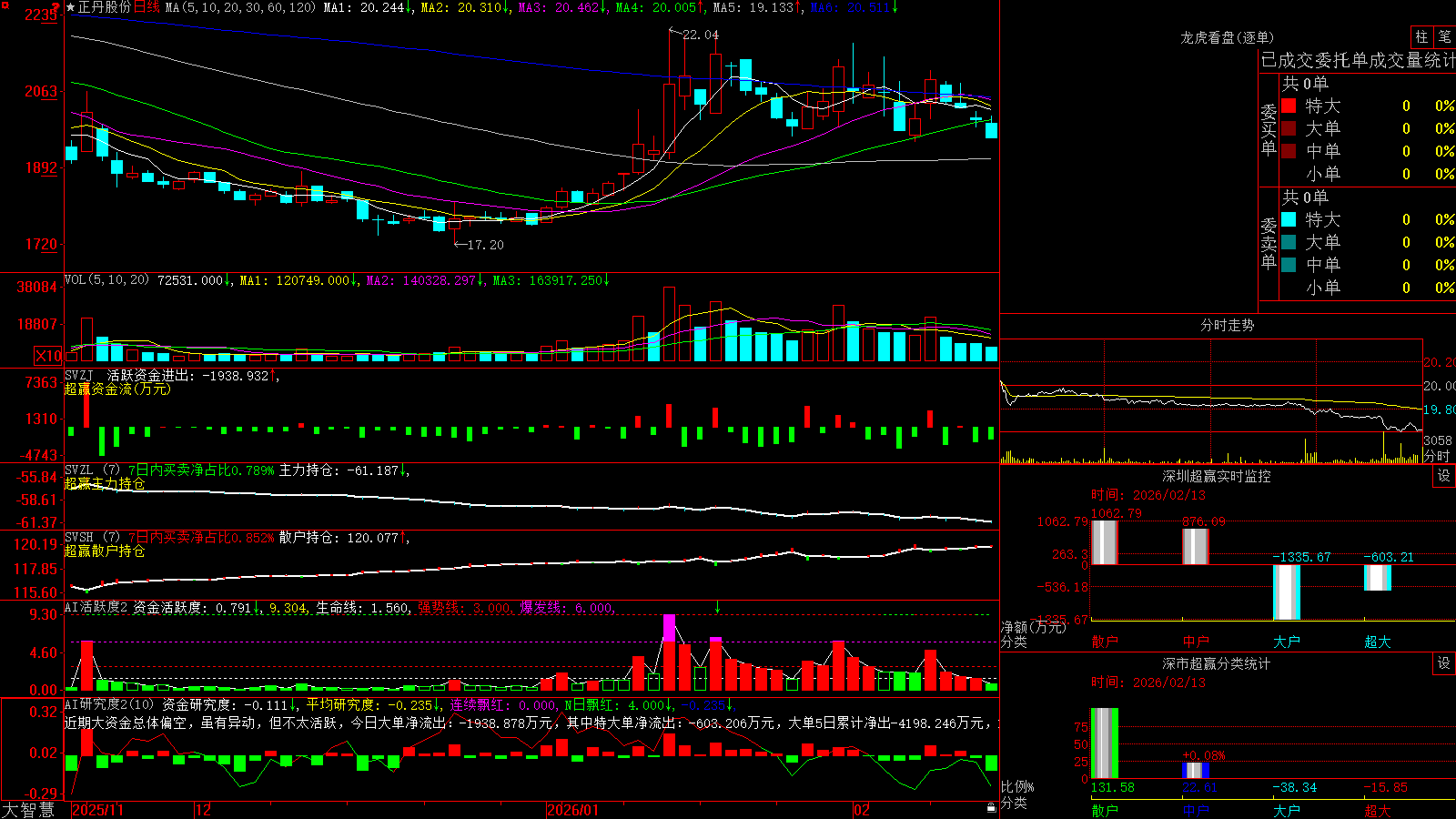Image resolution: width=1456 pixels, height=819 pixels.
Task: Click the red question mark icon beside 2235
Action: point(56,9)
